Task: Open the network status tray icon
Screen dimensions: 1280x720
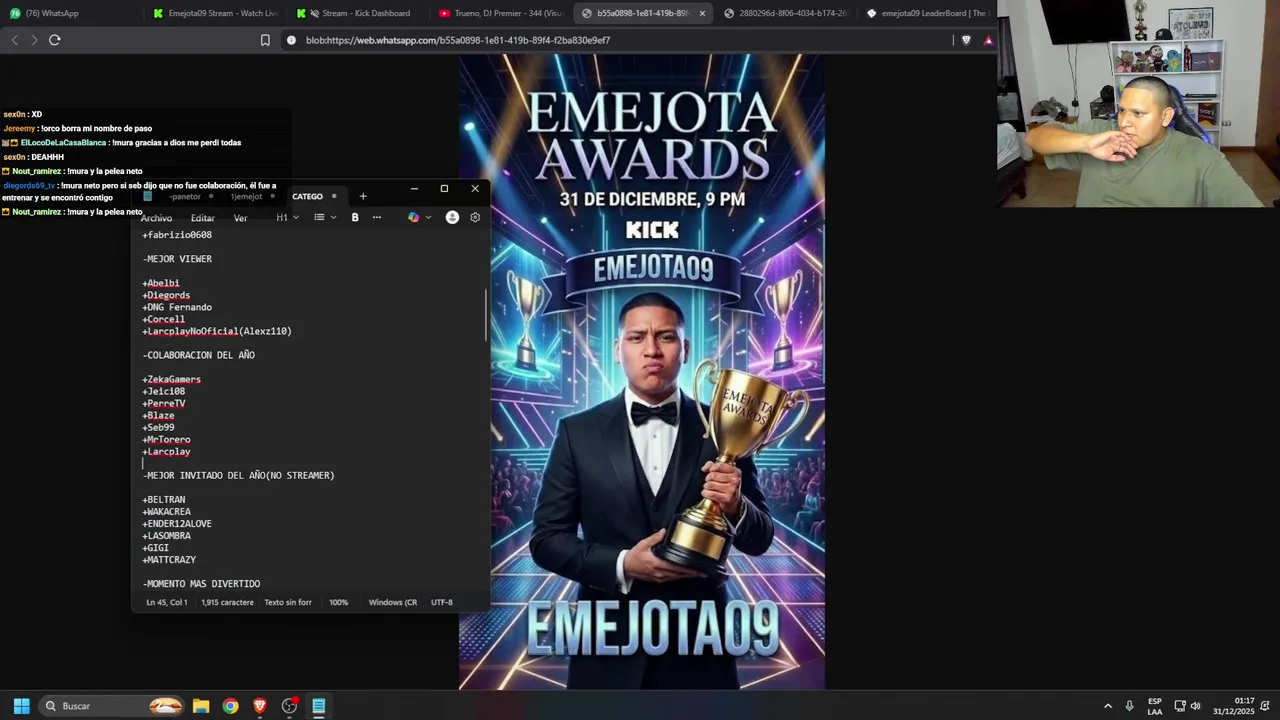Action: (x=1180, y=706)
